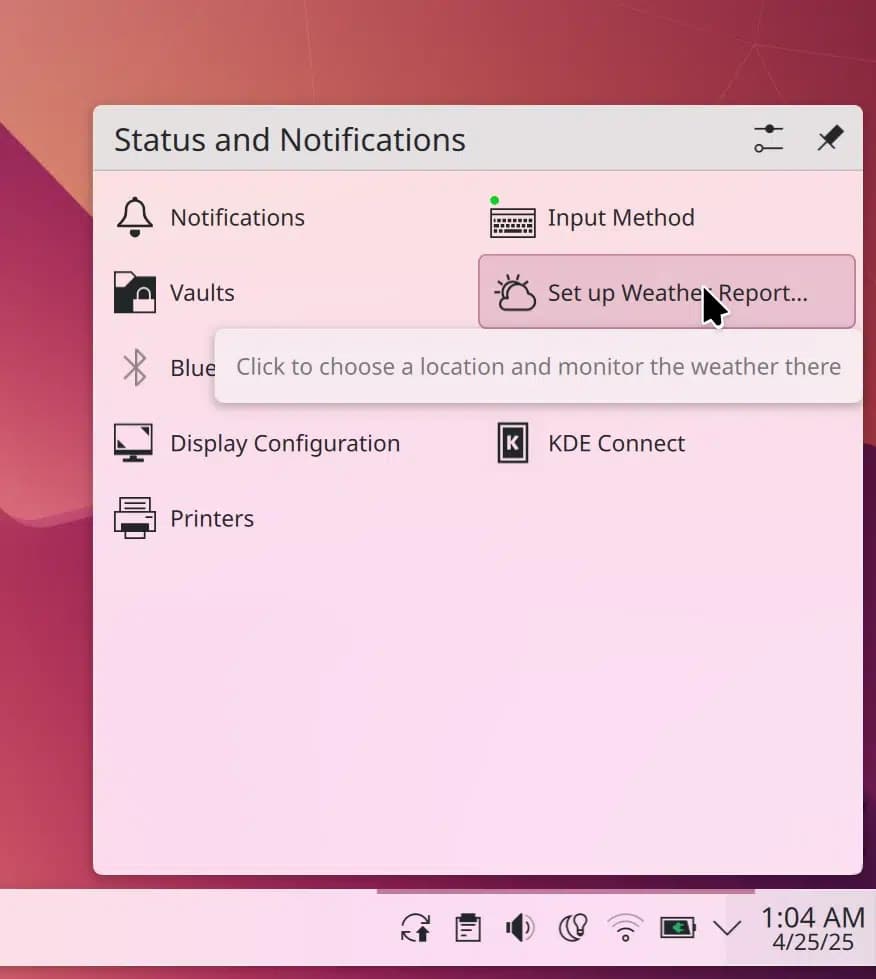The image size is (876, 979).
Task: Open the clipboard tray icon
Action: [x=468, y=927]
